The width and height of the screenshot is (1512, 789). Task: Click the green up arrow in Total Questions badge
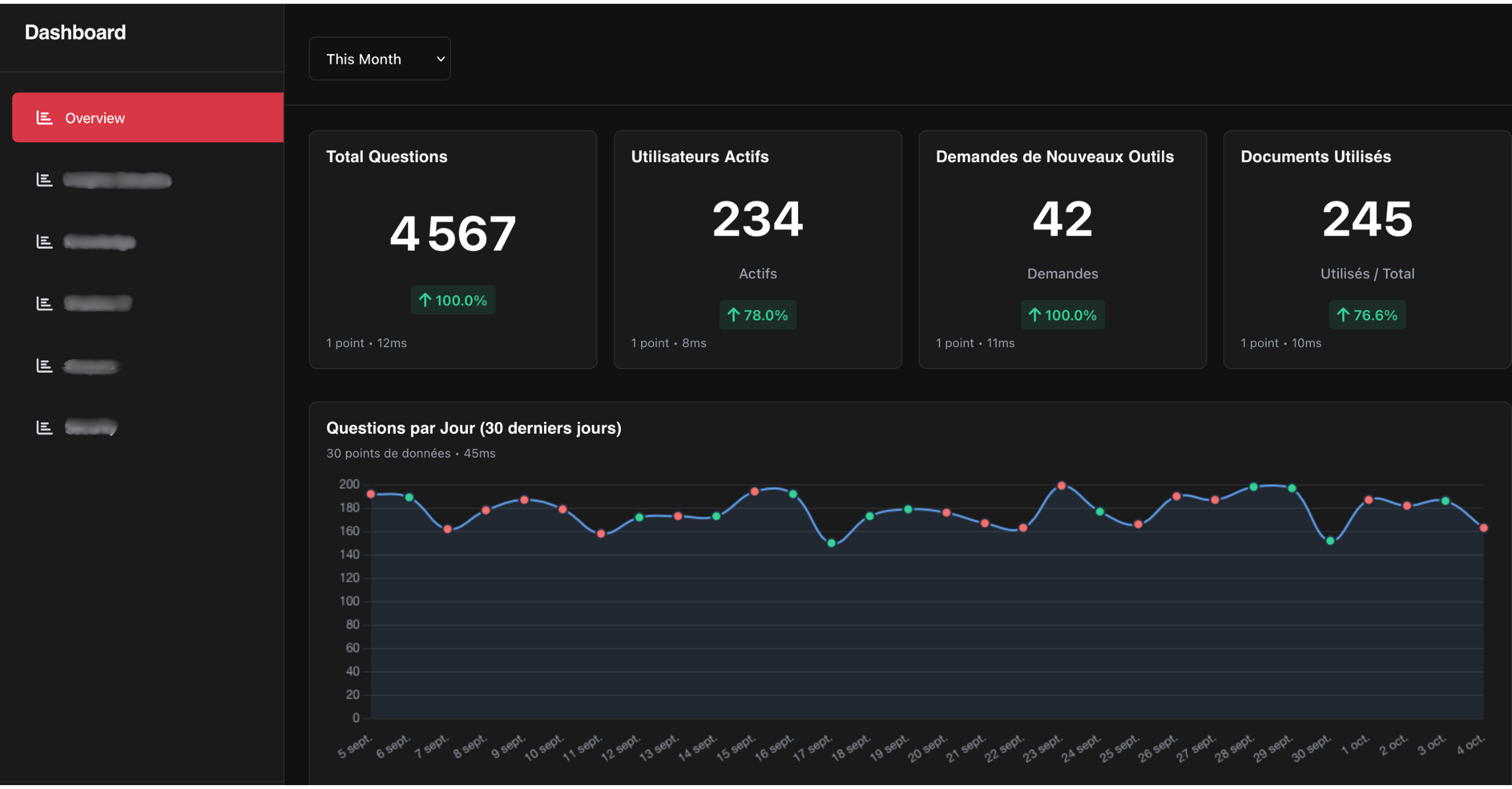pyautogui.click(x=426, y=300)
